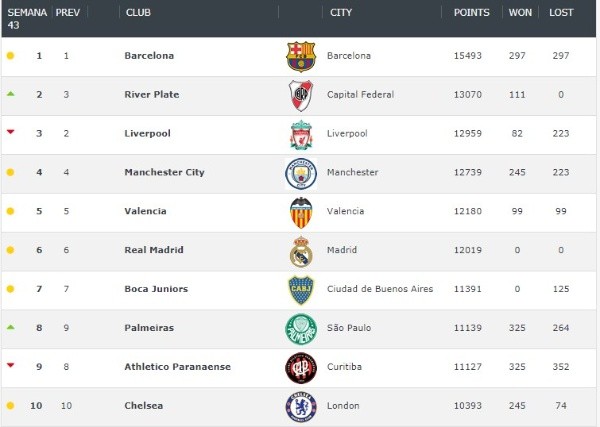Open the Barcelona club name link
The height and width of the screenshot is (427, 600).
(149, 56)
